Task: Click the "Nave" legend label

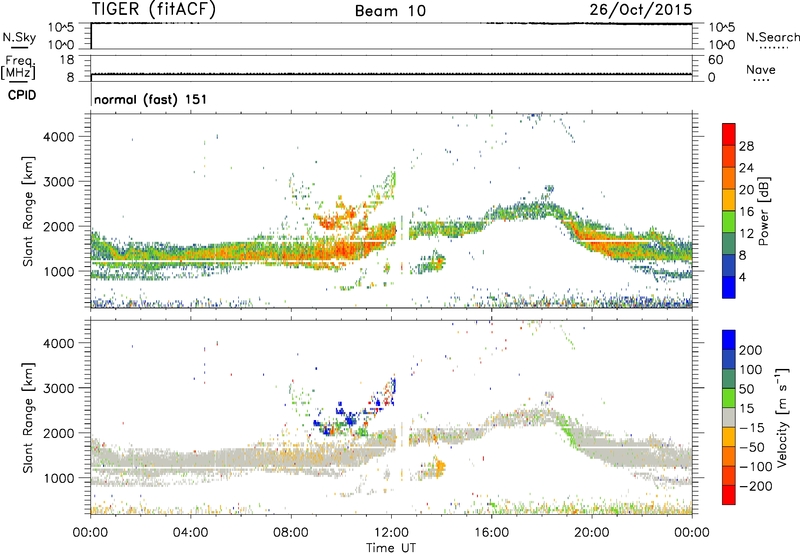Action: point(761,69)
